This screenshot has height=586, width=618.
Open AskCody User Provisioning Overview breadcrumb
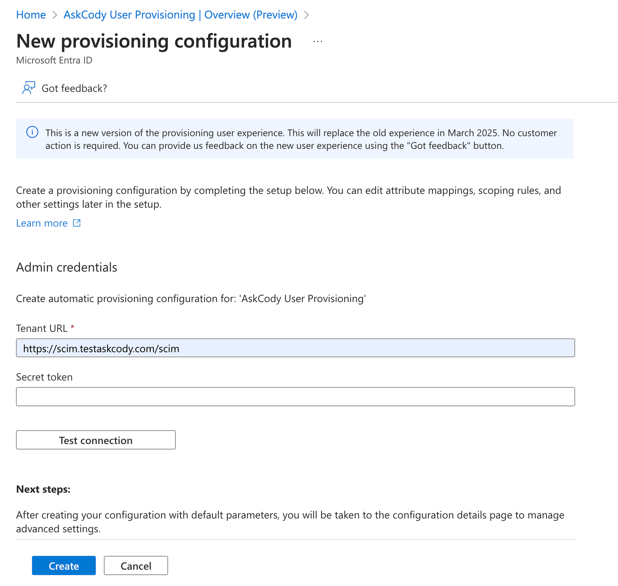click(x=181, y=15)
